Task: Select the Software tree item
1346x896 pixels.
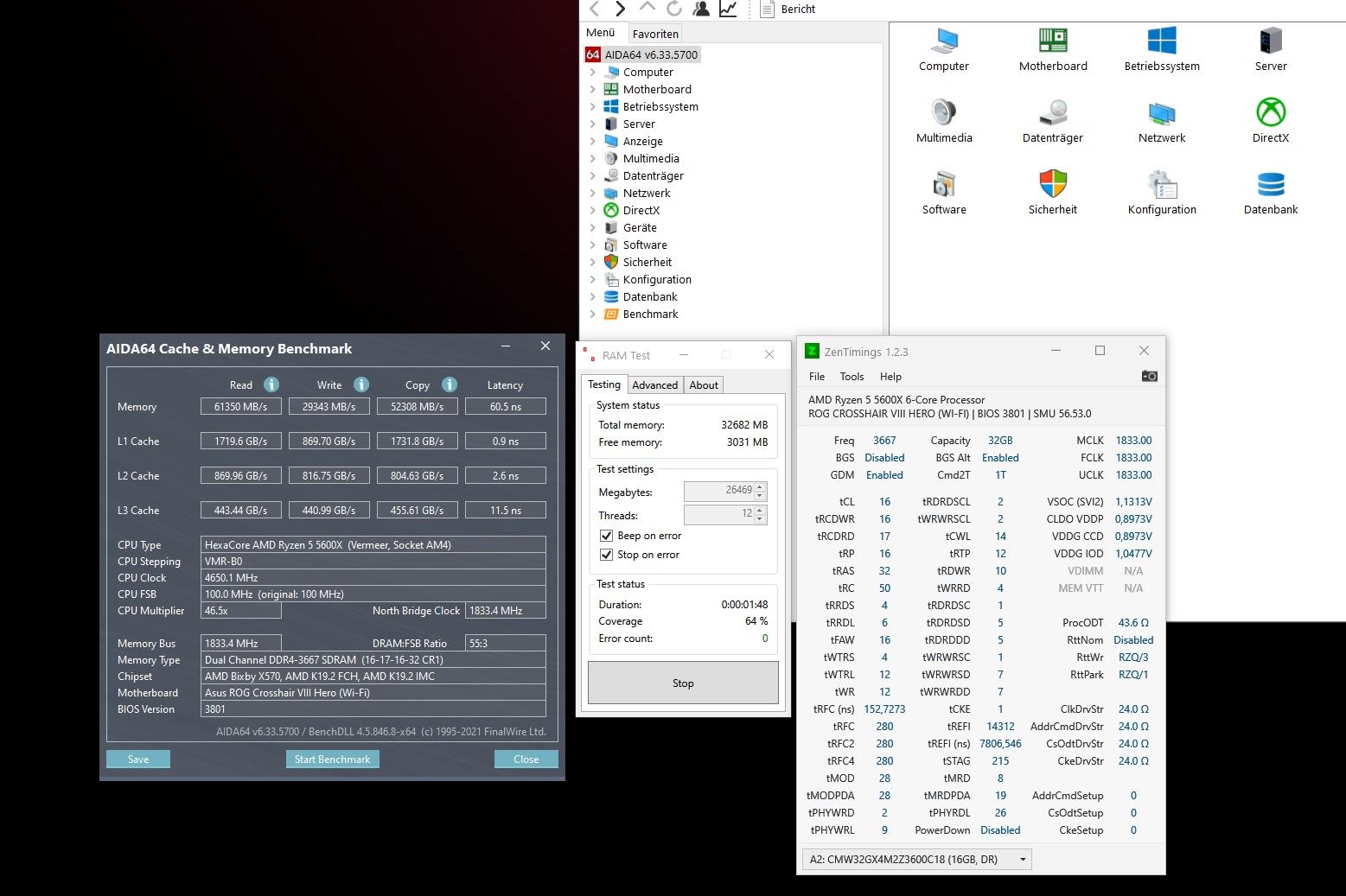Action: 645,245
